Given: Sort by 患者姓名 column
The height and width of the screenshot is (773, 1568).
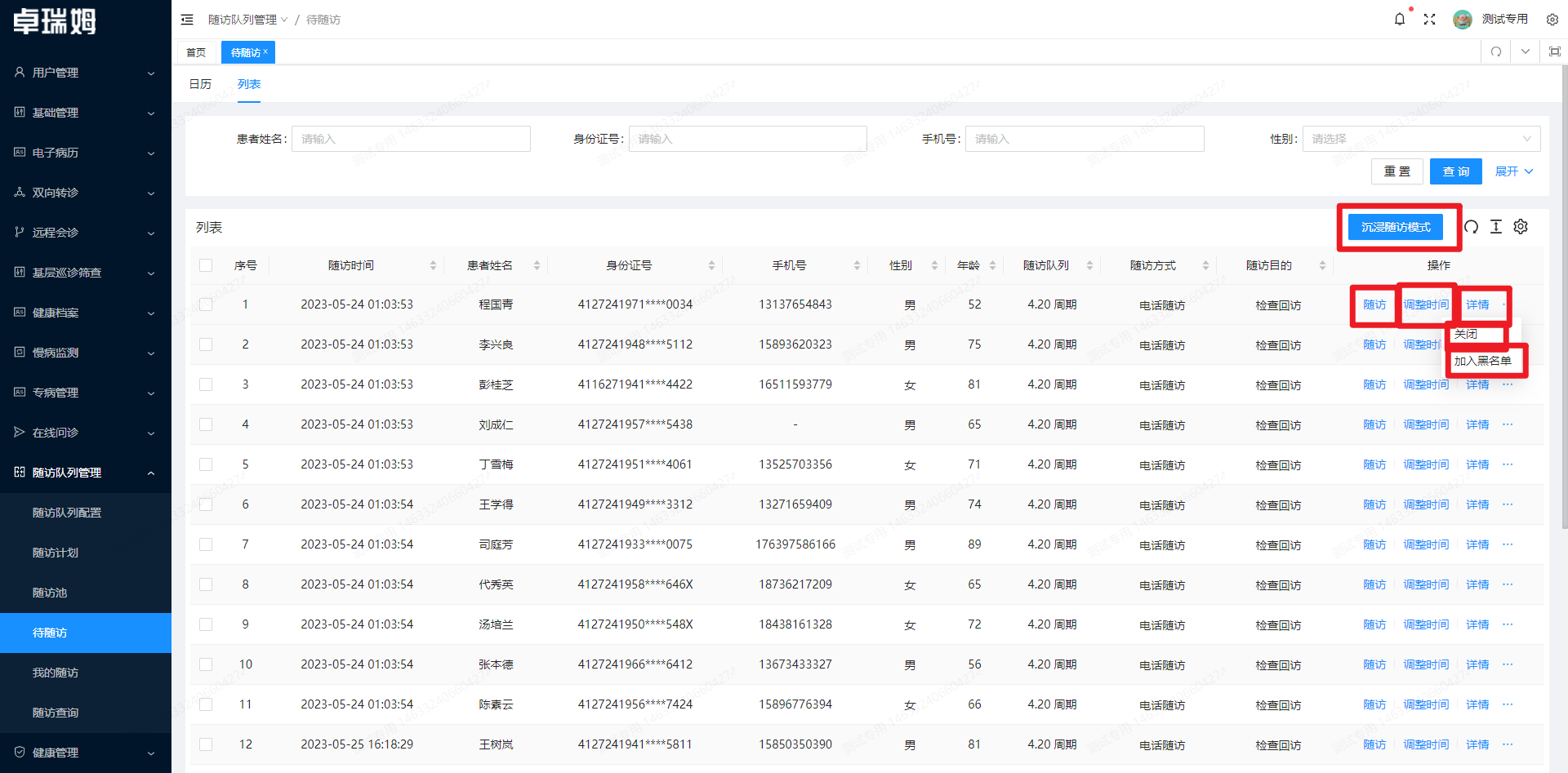Looking at the screenshot, I should (x=537, y=265).
